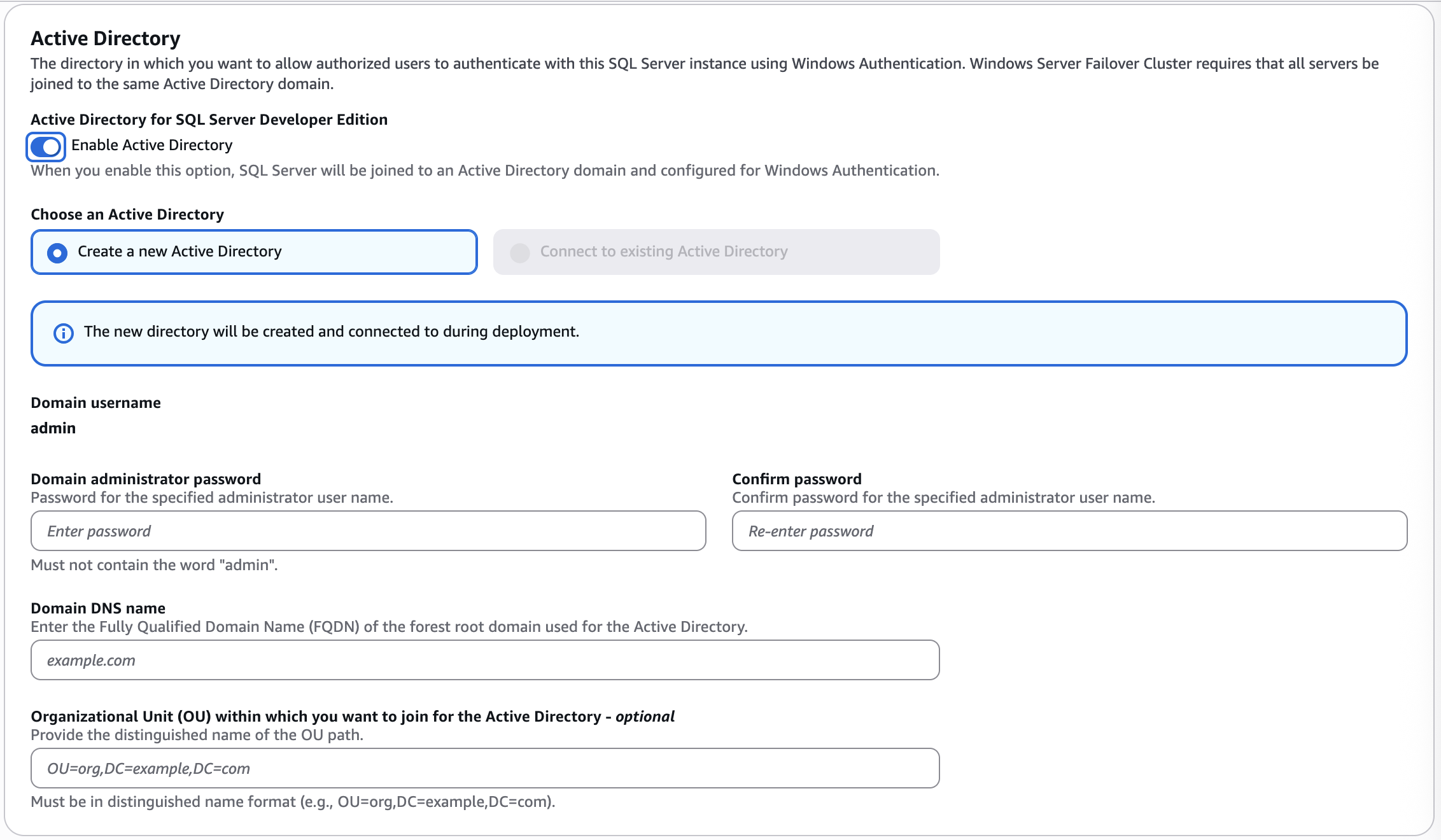
Task: Click the password requirement hint text
Action: (155, 564)
